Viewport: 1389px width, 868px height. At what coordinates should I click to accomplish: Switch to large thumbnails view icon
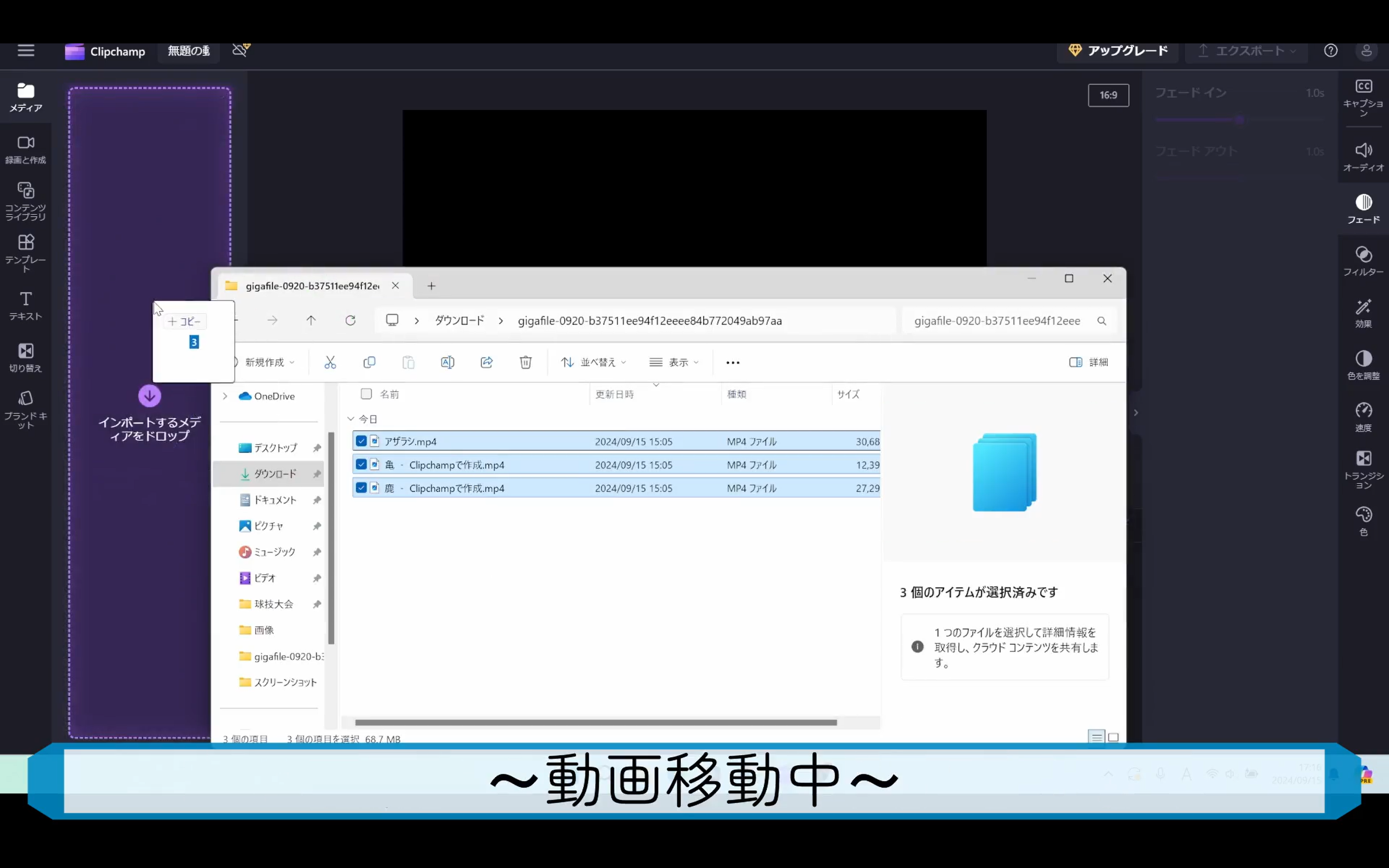point(1113,737)
